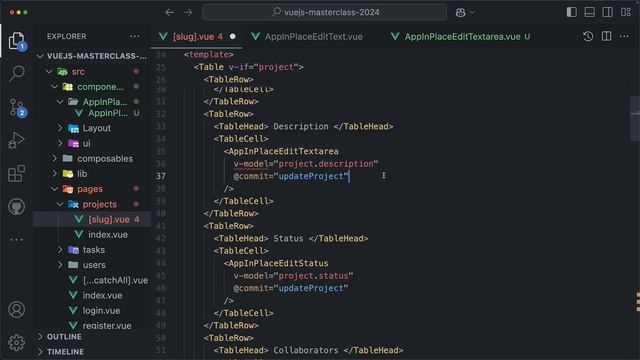Expand the TIMELINE section
Viewport: 640px width, 360px height.
[92, 352]
